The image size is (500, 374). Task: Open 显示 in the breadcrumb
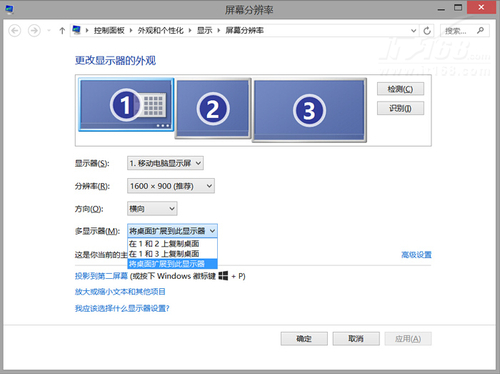click(x=204, y=31)
